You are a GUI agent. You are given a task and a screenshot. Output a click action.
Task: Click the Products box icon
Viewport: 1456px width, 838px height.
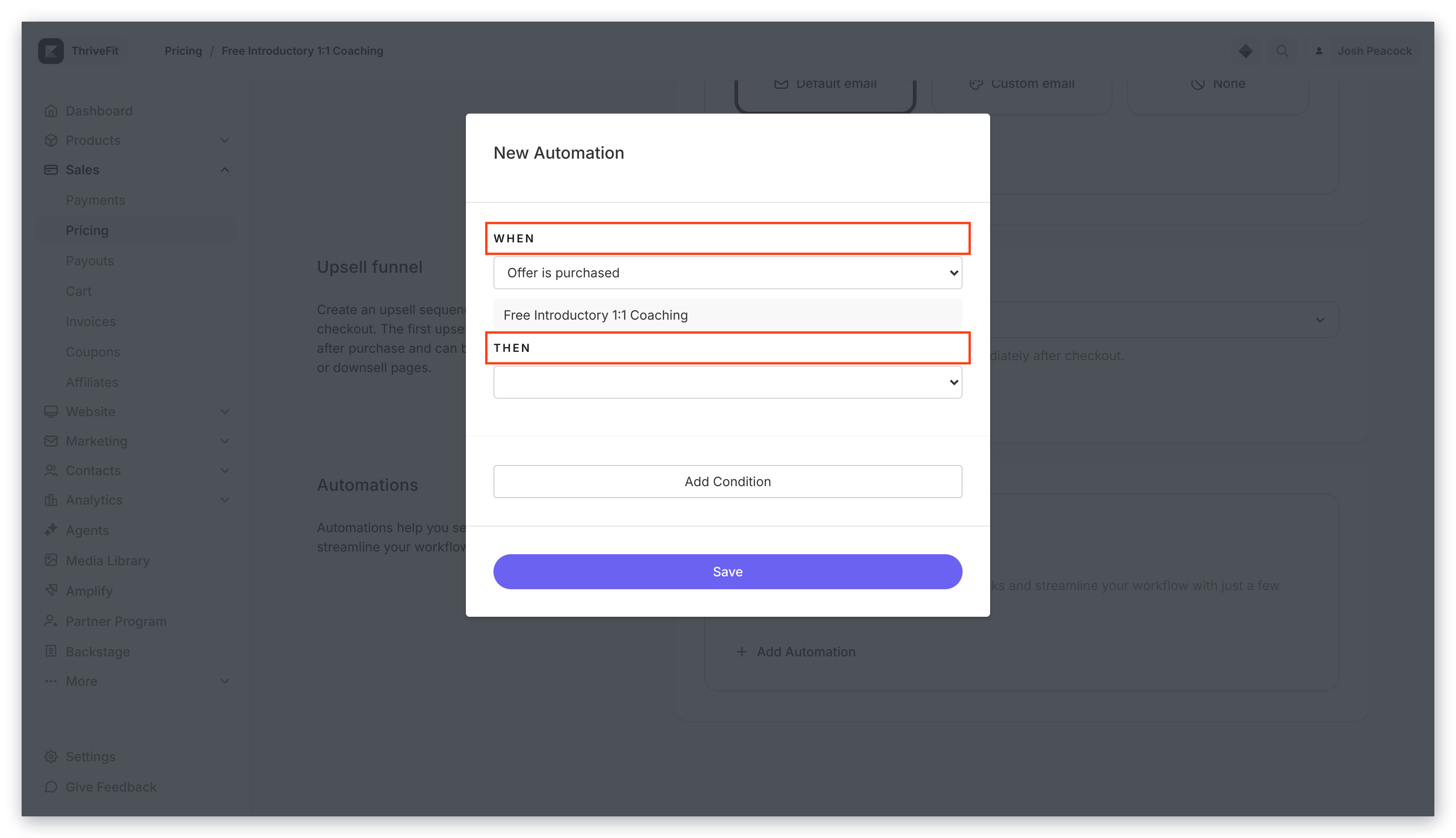tap(51, 140)
